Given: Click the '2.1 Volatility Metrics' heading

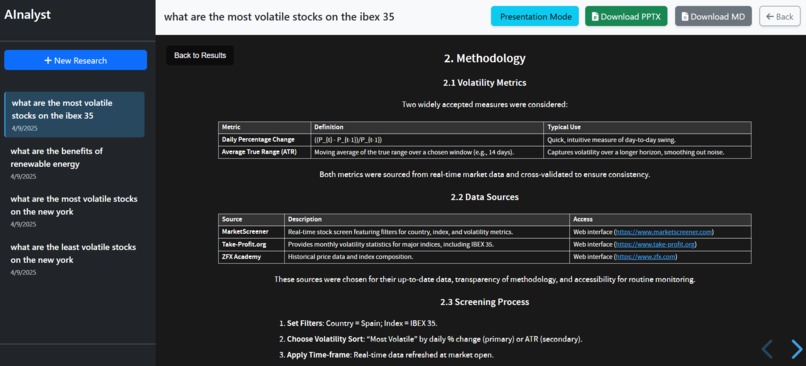Looking at the screenshot, I should [x=485, y=82].
